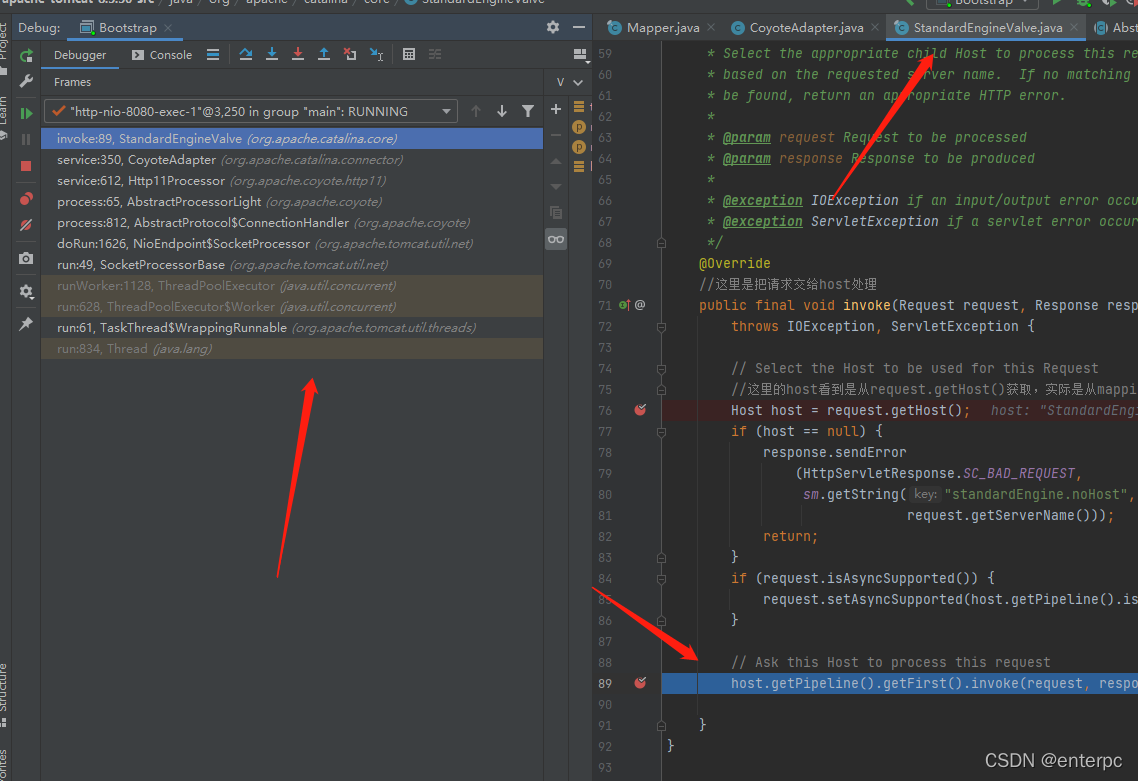Click the Show Execution Point icon

tap(213, 54)
